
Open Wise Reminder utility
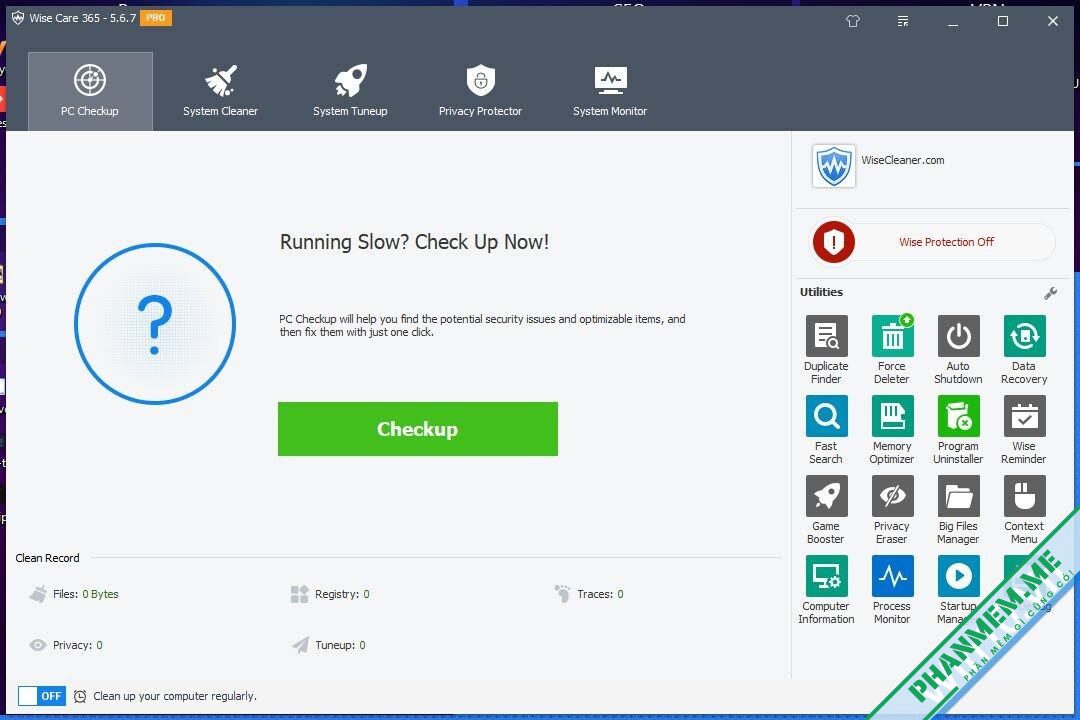point(1024,430)
